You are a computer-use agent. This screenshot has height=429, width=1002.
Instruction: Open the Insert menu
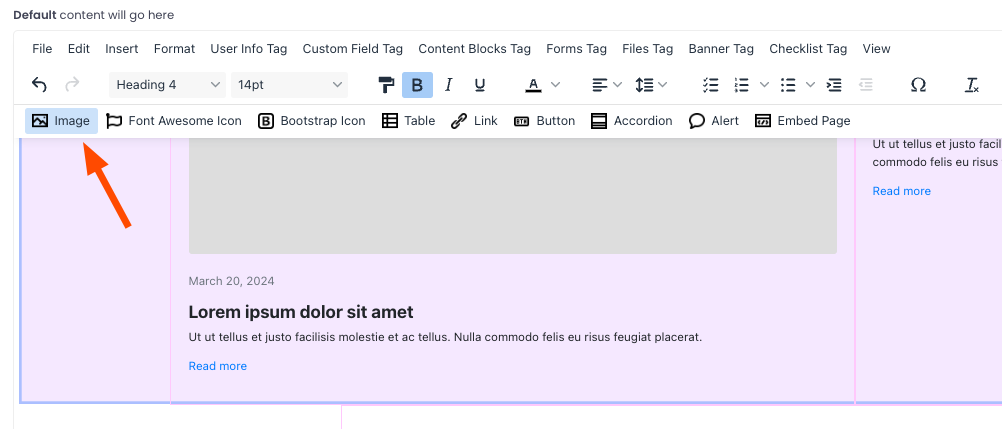[x=122, y=49]
